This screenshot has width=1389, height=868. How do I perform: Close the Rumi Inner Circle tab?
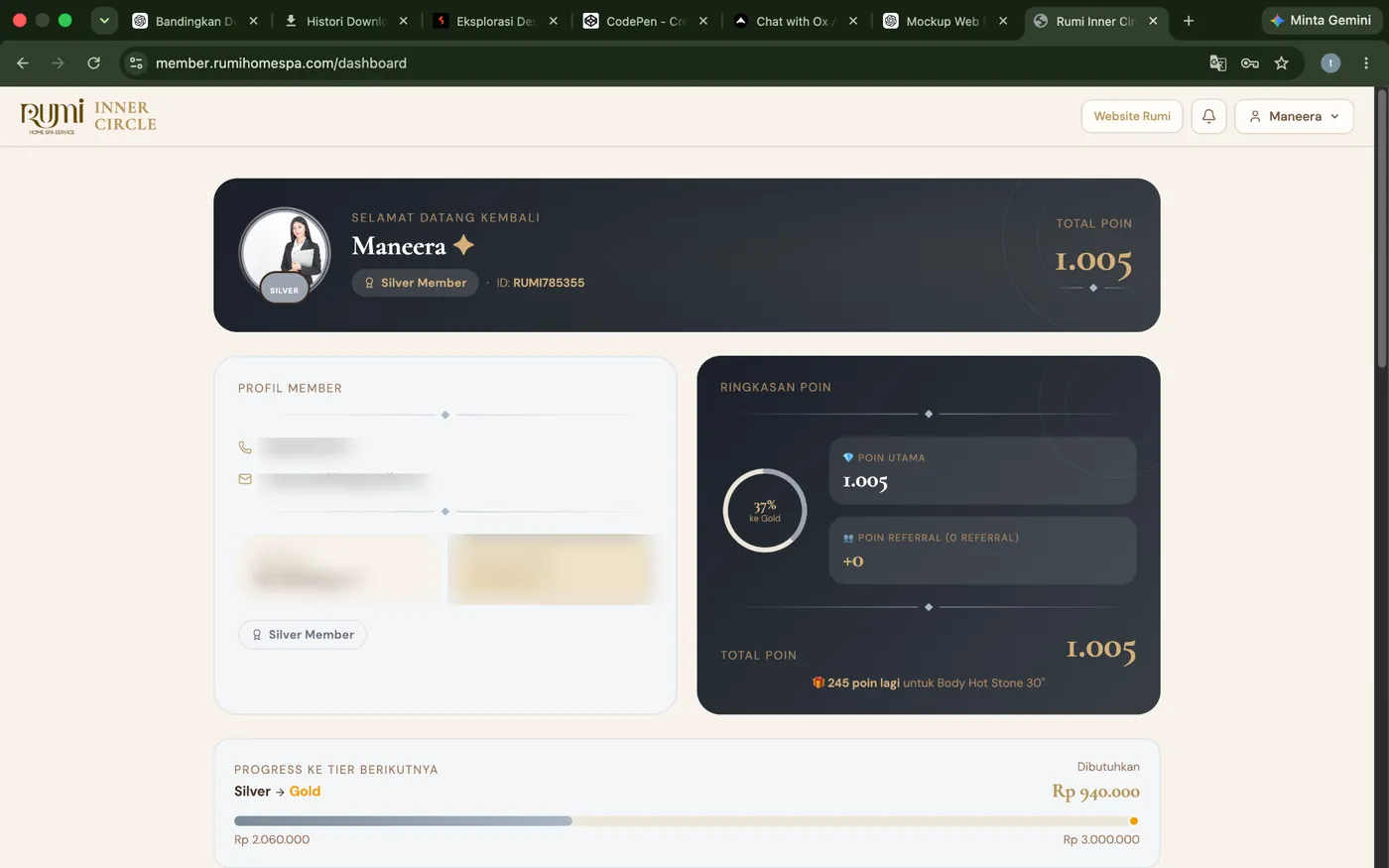(x=1153, y=21)
